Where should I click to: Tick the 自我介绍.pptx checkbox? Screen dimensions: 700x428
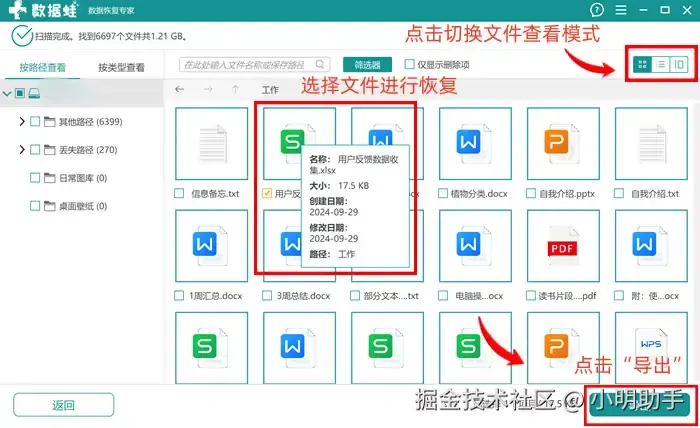[531, 193]
